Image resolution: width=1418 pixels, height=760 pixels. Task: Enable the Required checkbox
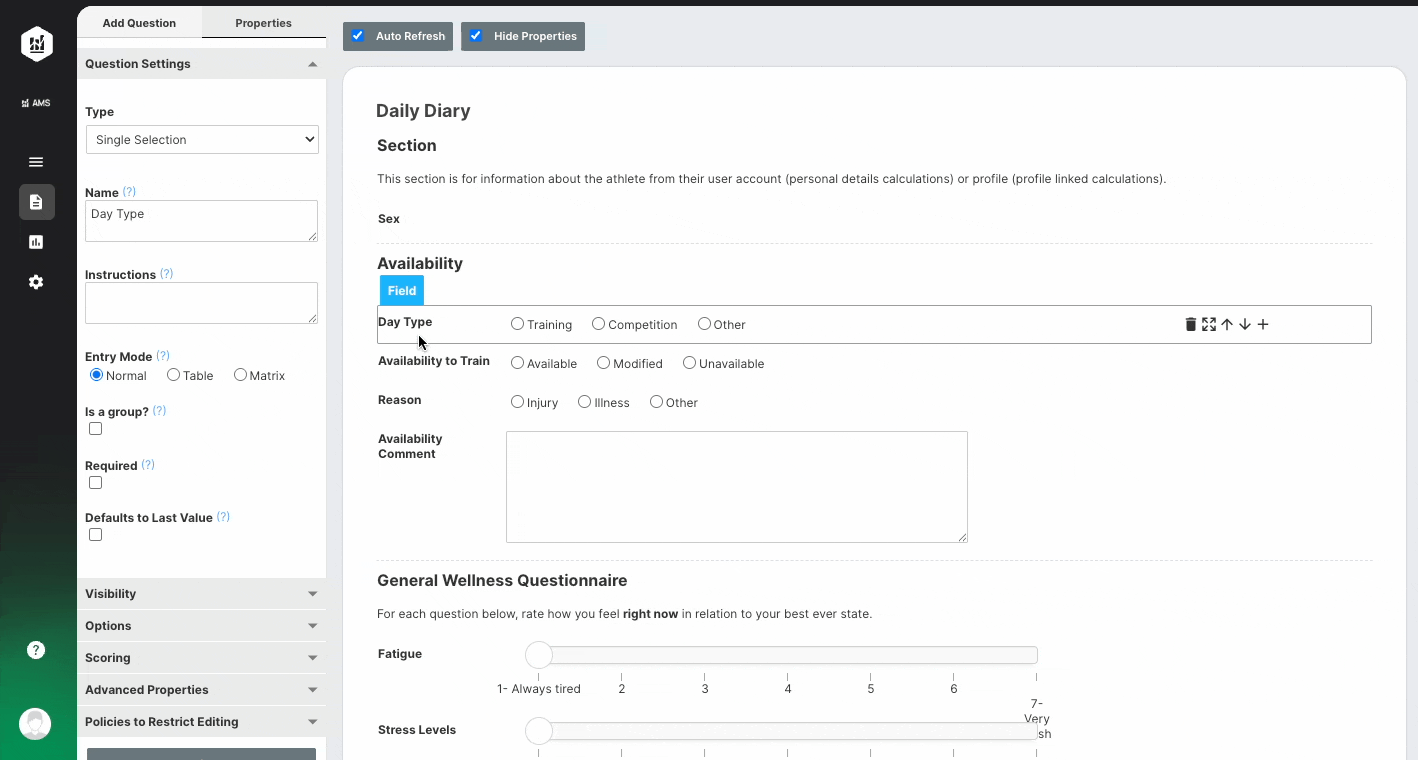[96, 483]
